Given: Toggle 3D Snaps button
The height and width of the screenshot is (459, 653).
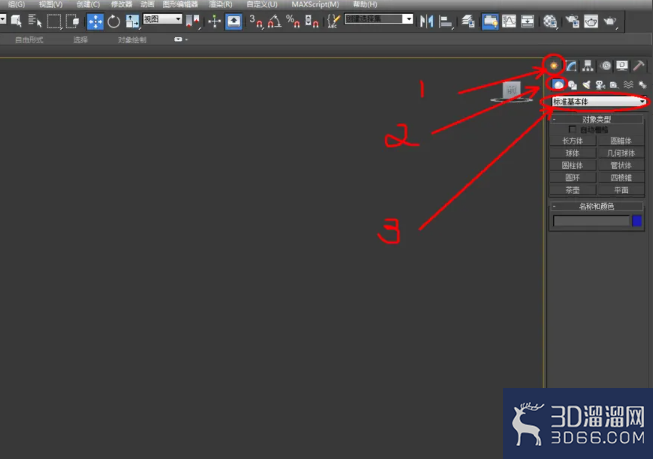Looking at the screenshot, I should click(x=256, y=21).
